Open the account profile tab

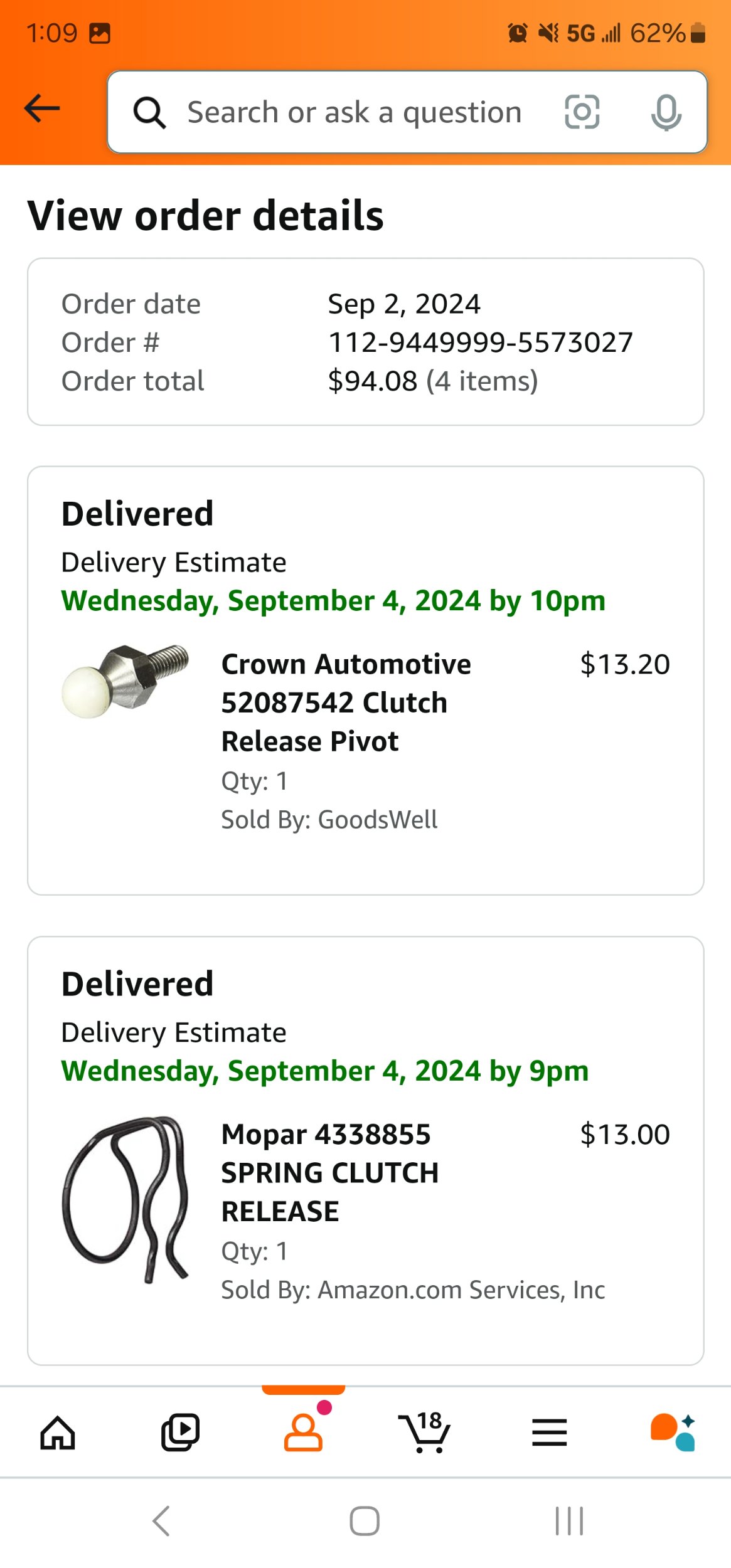[303, 1433]
